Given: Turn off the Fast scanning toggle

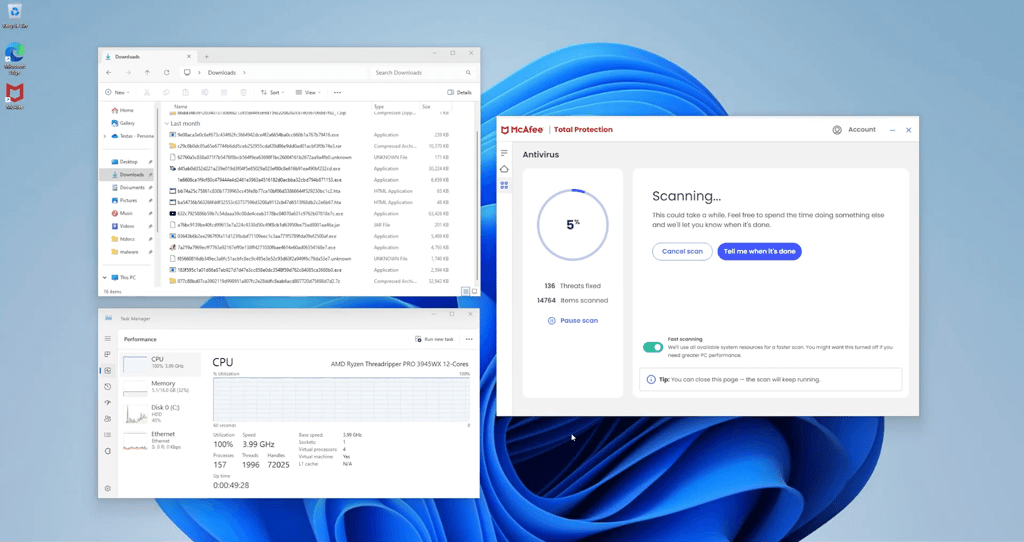Looking at the screenshot, I should click(652, 347).
